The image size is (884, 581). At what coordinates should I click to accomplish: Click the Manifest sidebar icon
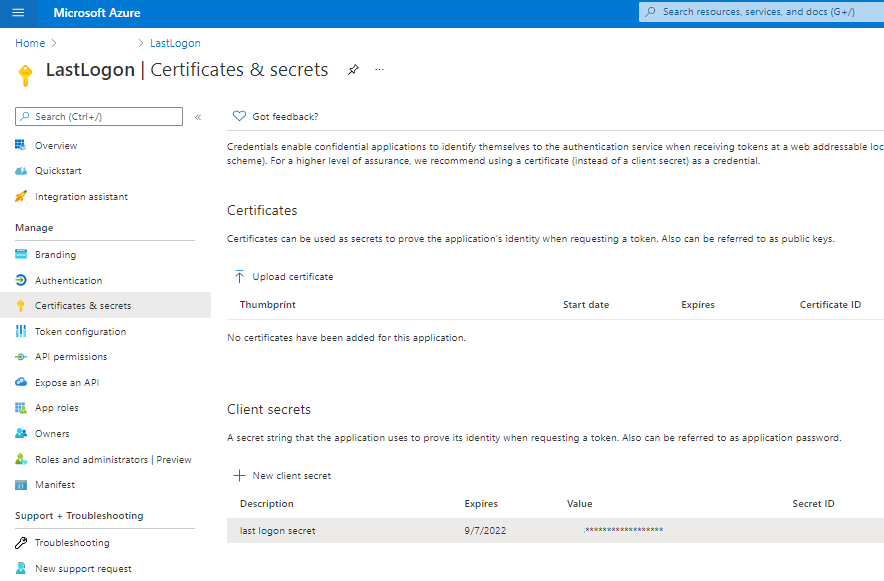pyautogui.click(x=22, y=484)
